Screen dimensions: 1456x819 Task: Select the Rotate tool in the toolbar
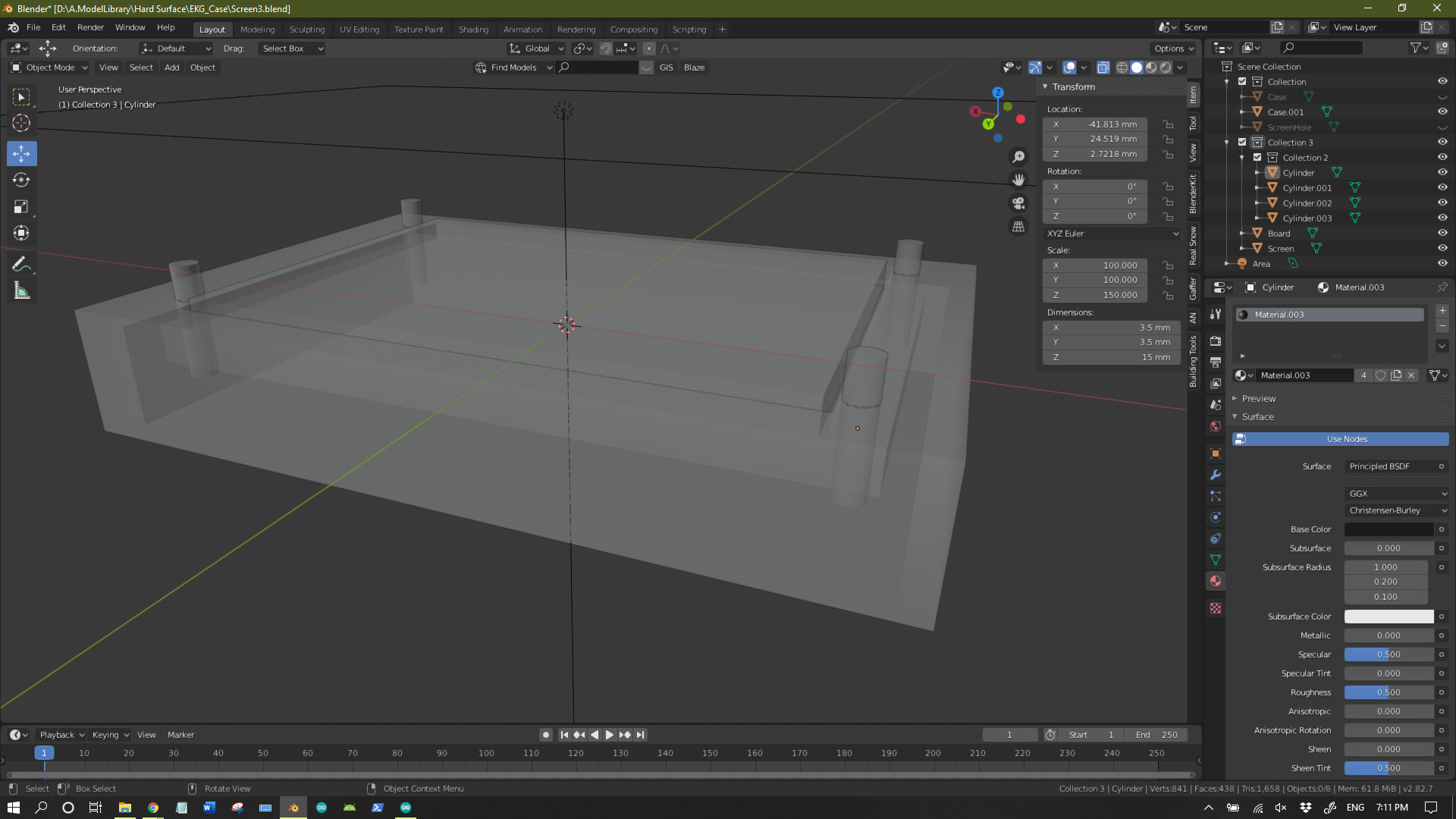(x=21, y=180)
